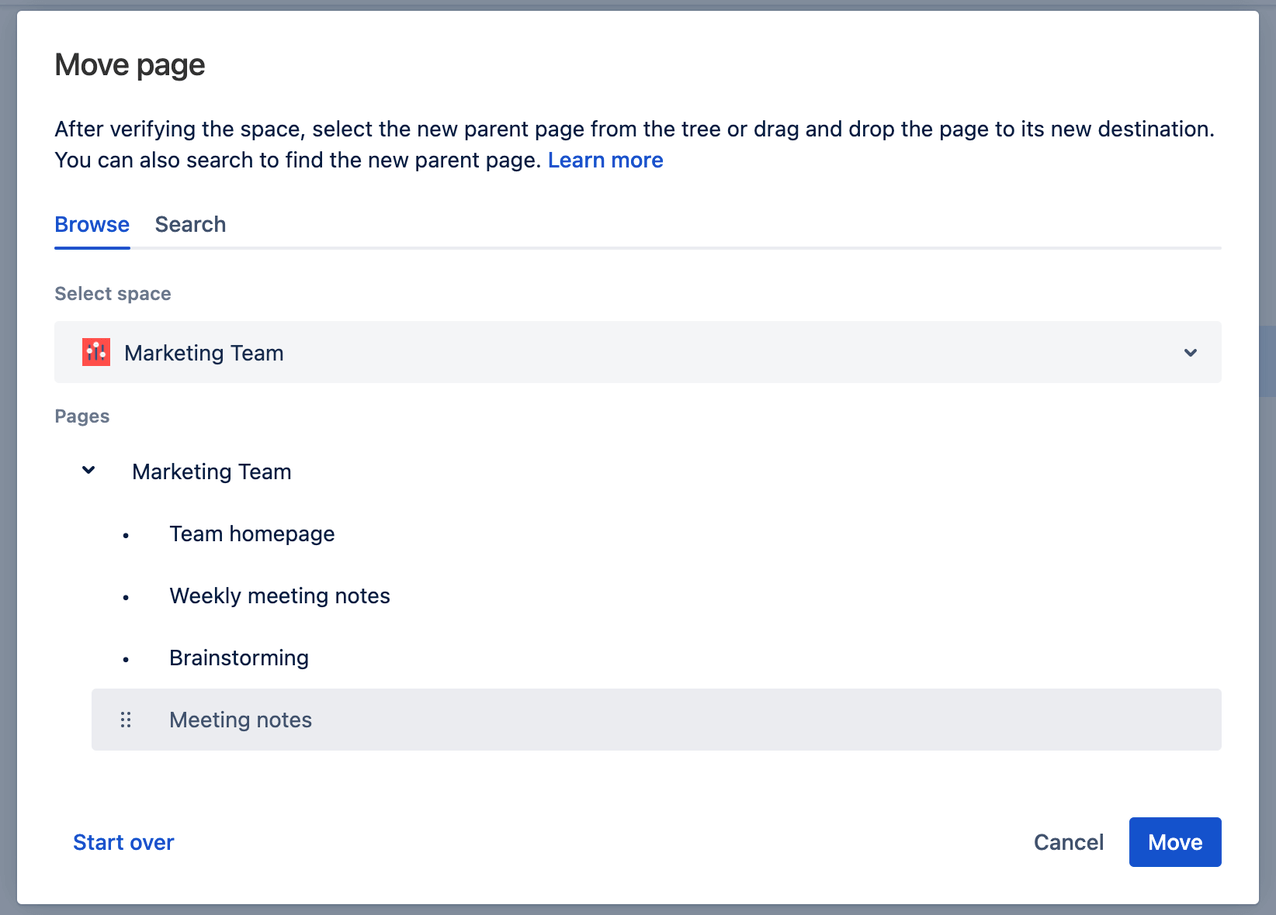The width and height of the screenshot is (1276, 915).
Task: Cancel the page move
Action: [x=1068, y=842]
